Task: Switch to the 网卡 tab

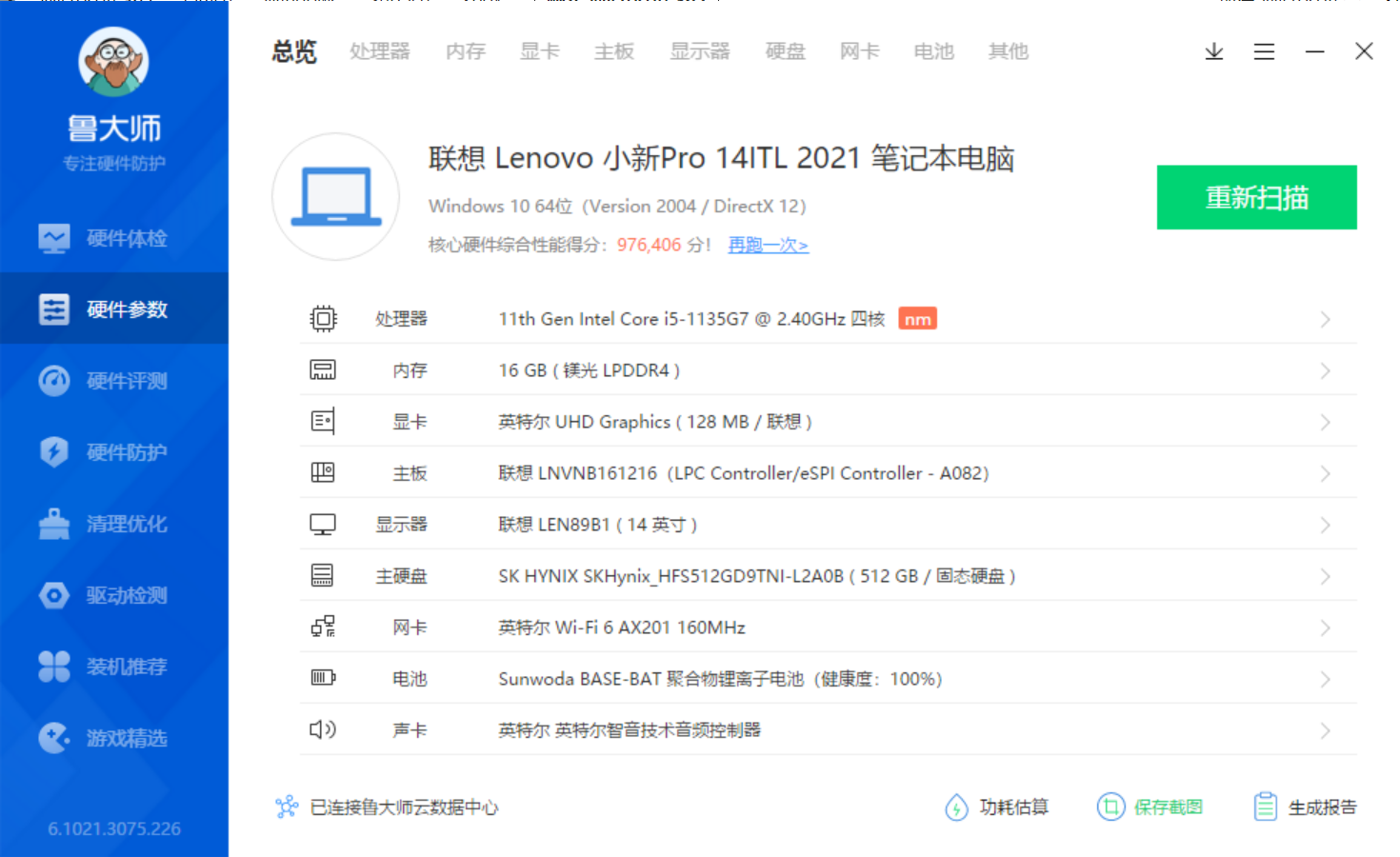Action: point(860,51)
